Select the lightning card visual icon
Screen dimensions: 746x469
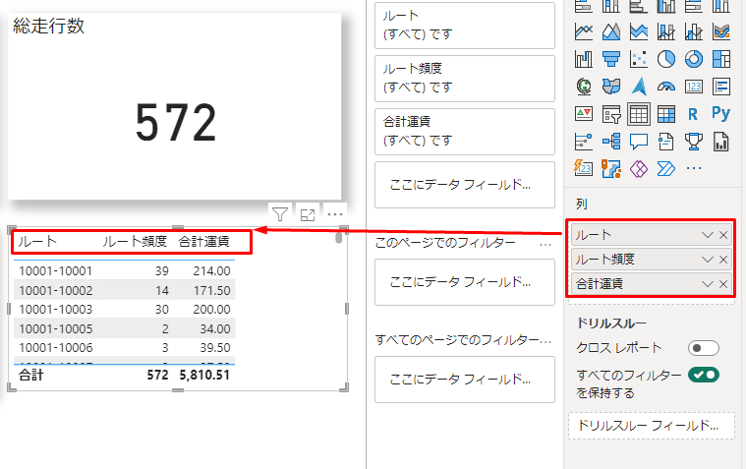click(x=584, y=168)
